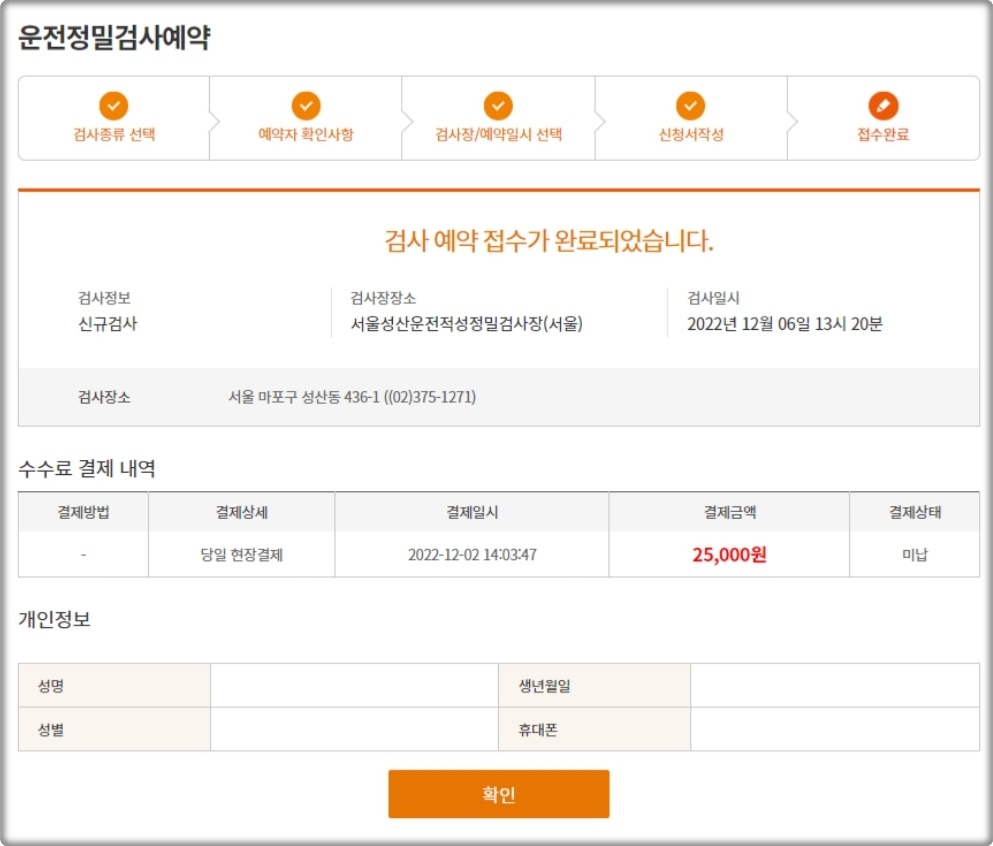Click the 미납 status cell

(x=914, y=555)
